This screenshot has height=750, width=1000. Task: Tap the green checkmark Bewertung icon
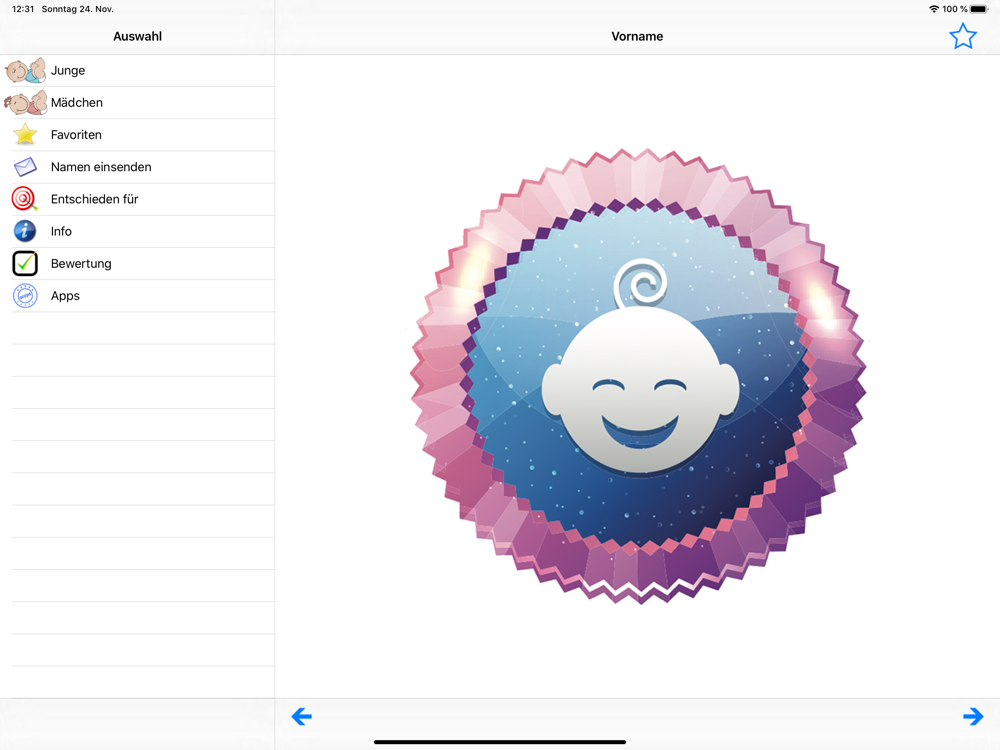25,264
